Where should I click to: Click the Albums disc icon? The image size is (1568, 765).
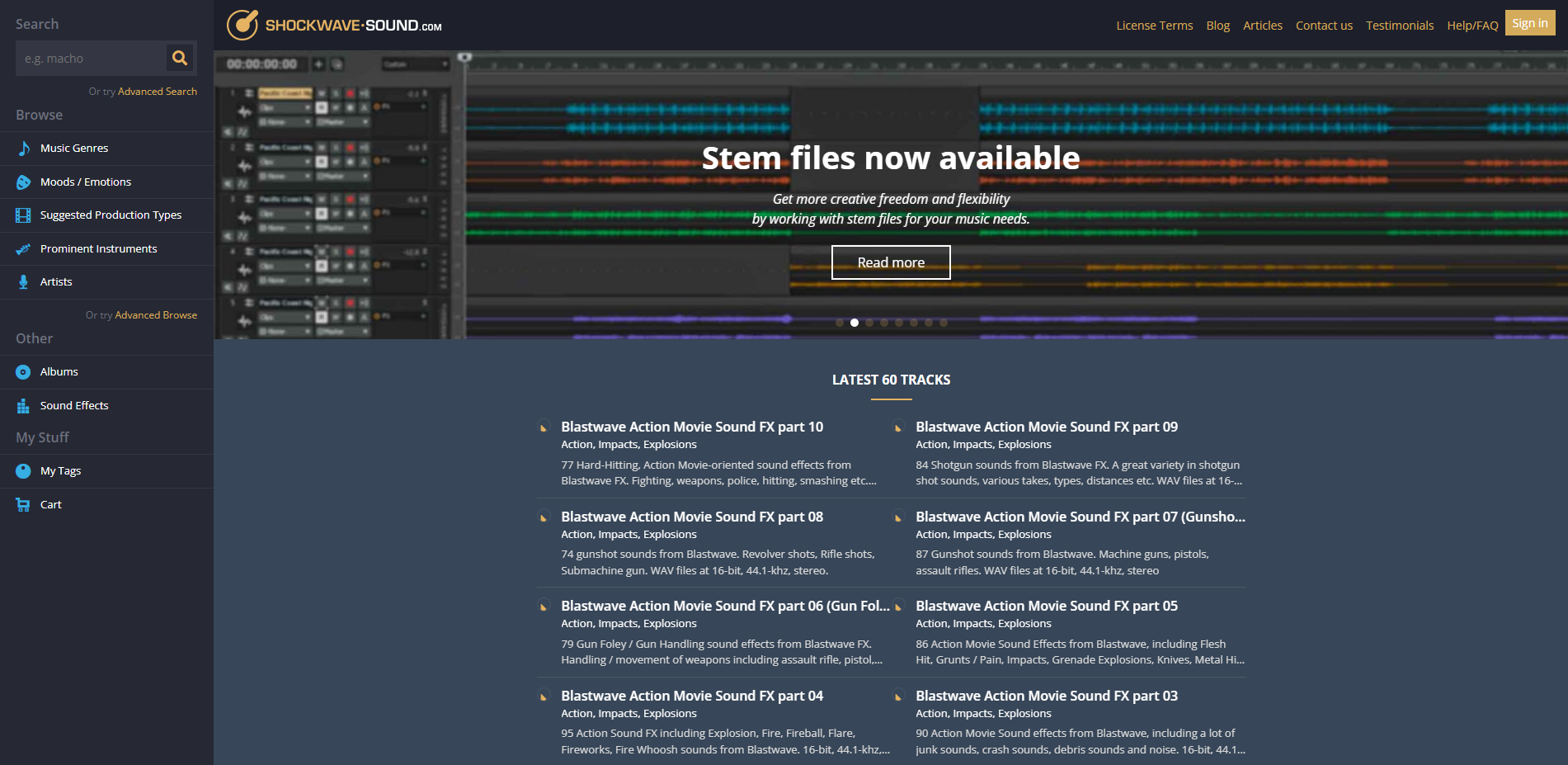coord(24,372)
